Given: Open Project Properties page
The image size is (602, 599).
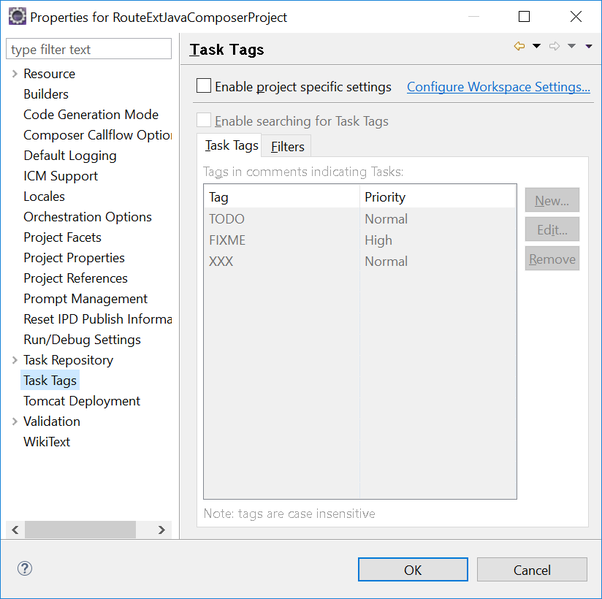Looking at the screenshot, I should tap(74, 258).
